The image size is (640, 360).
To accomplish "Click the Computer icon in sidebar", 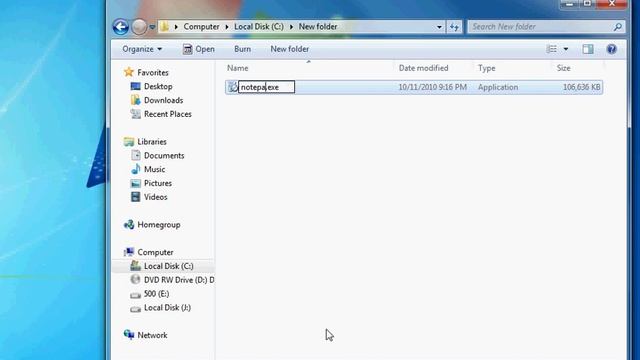I will click(x=129, y=252).
